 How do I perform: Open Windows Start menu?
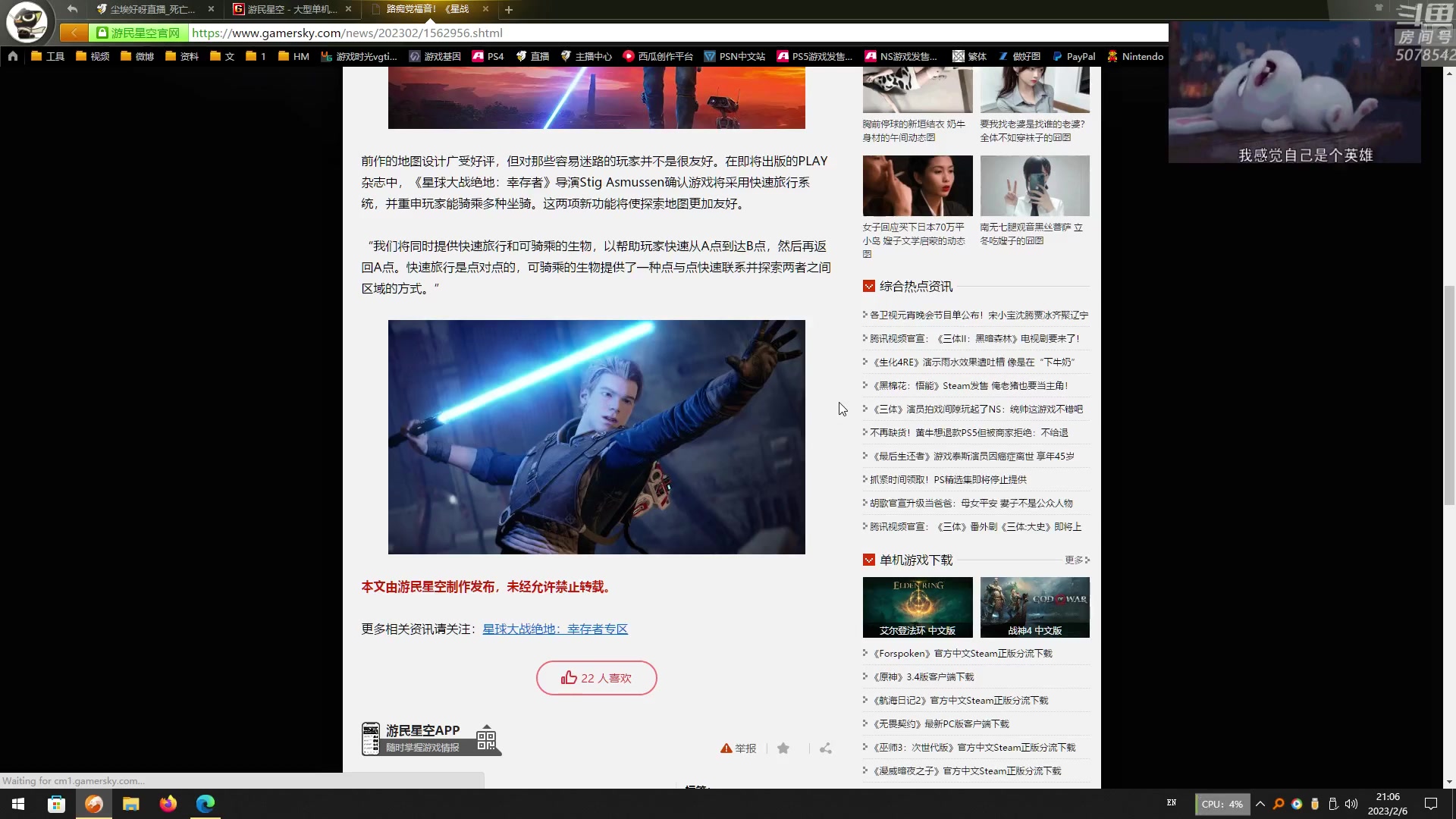pos(18,804)
